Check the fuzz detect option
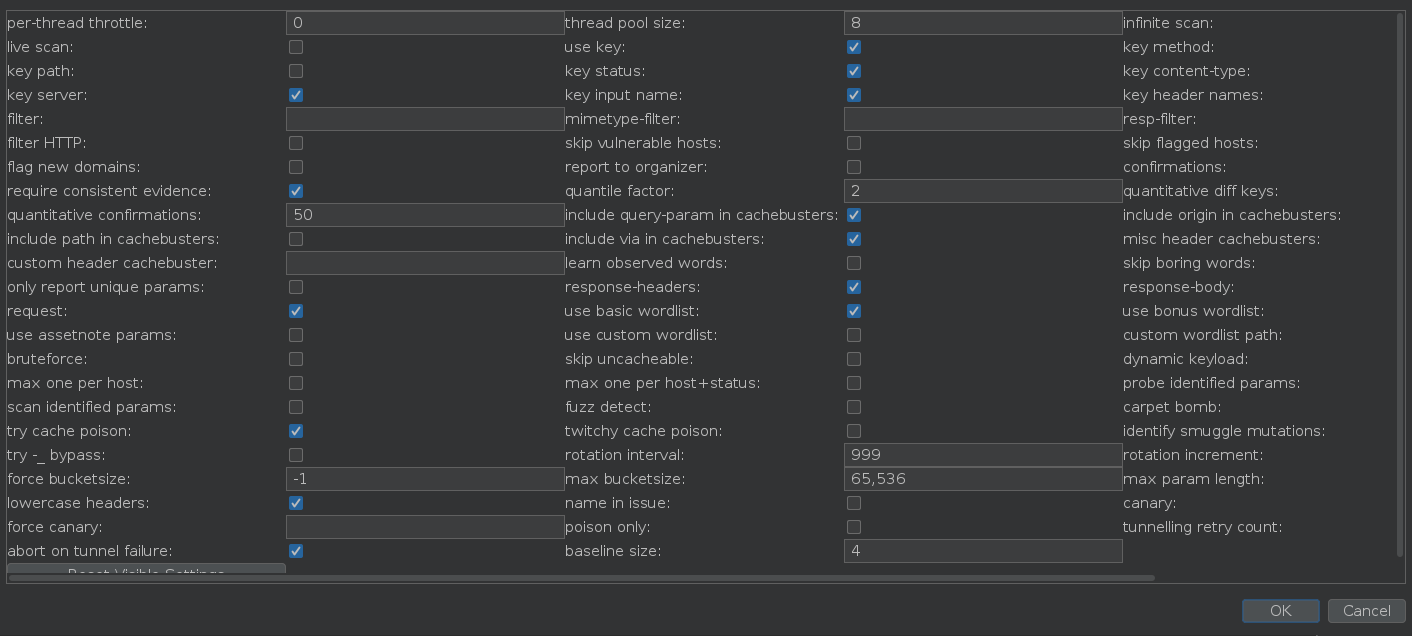The height and width of the screenshot is (636, 1412). pos(854,407)
